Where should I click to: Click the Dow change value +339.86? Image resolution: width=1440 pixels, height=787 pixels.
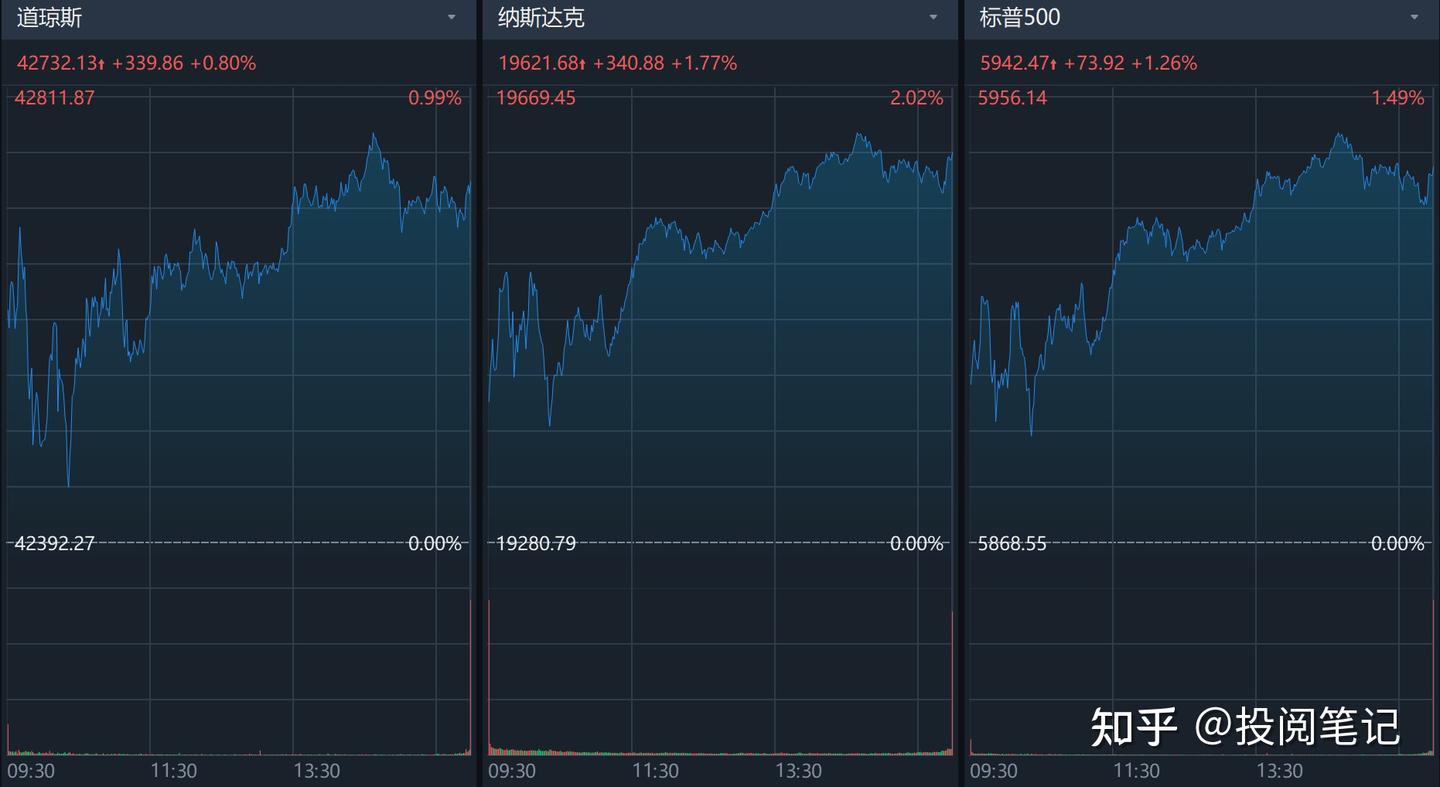point(147,63)
